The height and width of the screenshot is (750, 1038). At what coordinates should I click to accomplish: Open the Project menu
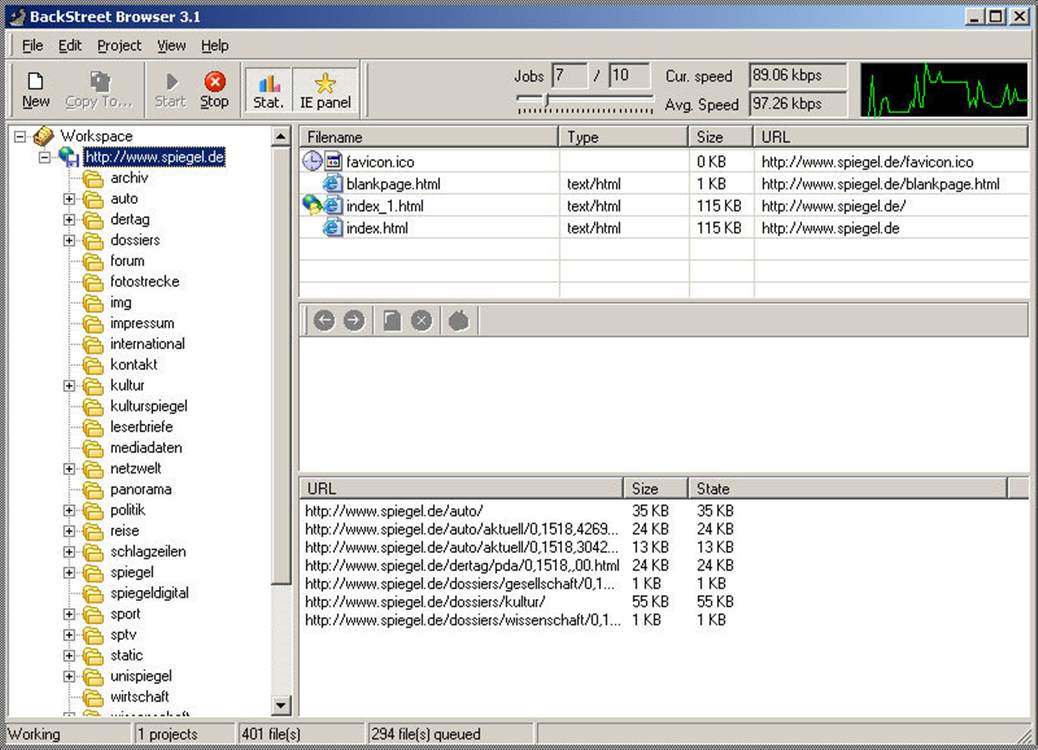point(119,46)
